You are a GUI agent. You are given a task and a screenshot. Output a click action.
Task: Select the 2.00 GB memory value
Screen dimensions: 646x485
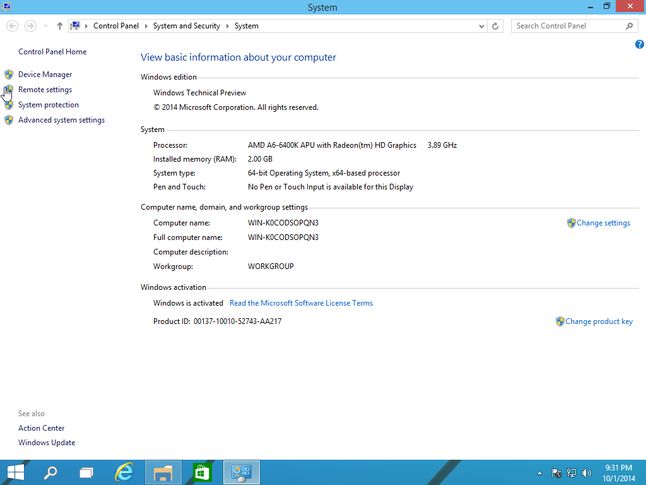coord(260,159)
